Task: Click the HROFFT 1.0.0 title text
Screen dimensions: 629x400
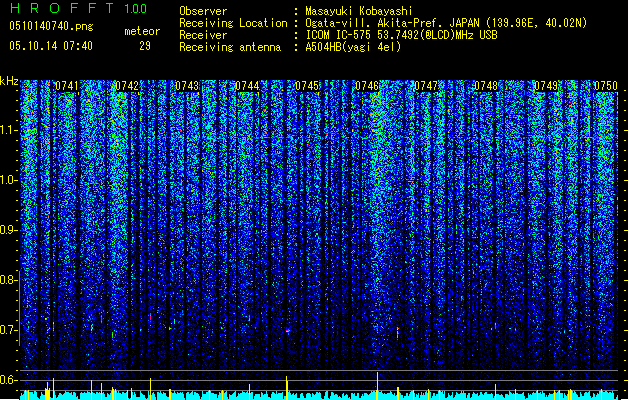Action: [x=79, y=8]
